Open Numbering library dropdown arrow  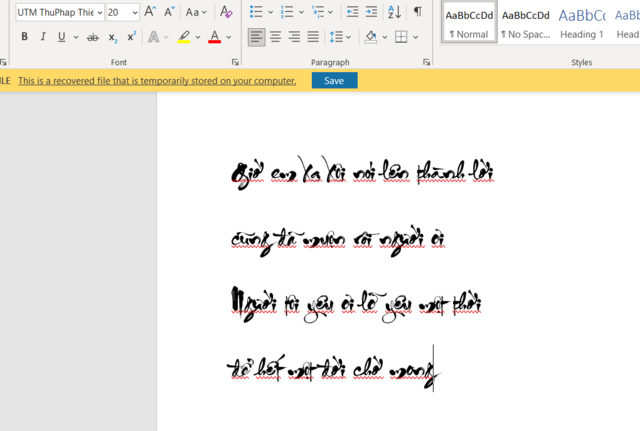(301, 12)
